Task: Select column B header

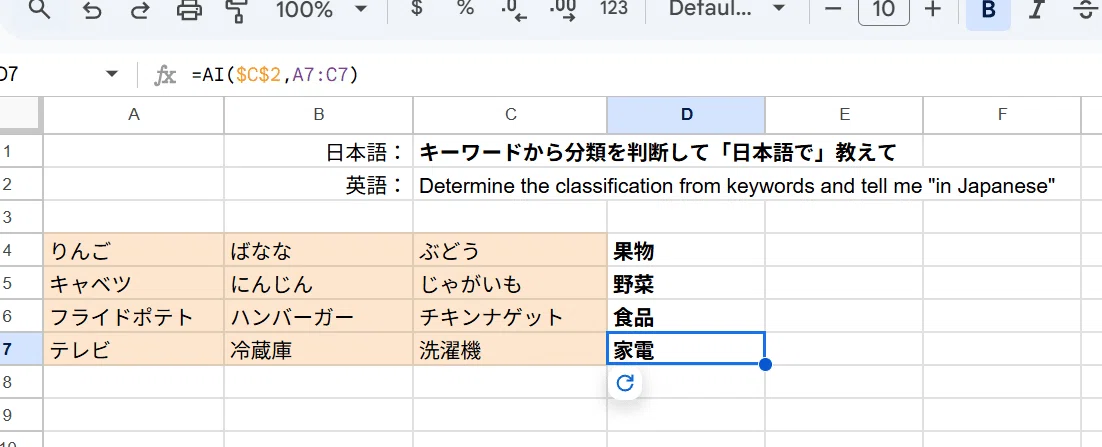Action: click(318, 115)
